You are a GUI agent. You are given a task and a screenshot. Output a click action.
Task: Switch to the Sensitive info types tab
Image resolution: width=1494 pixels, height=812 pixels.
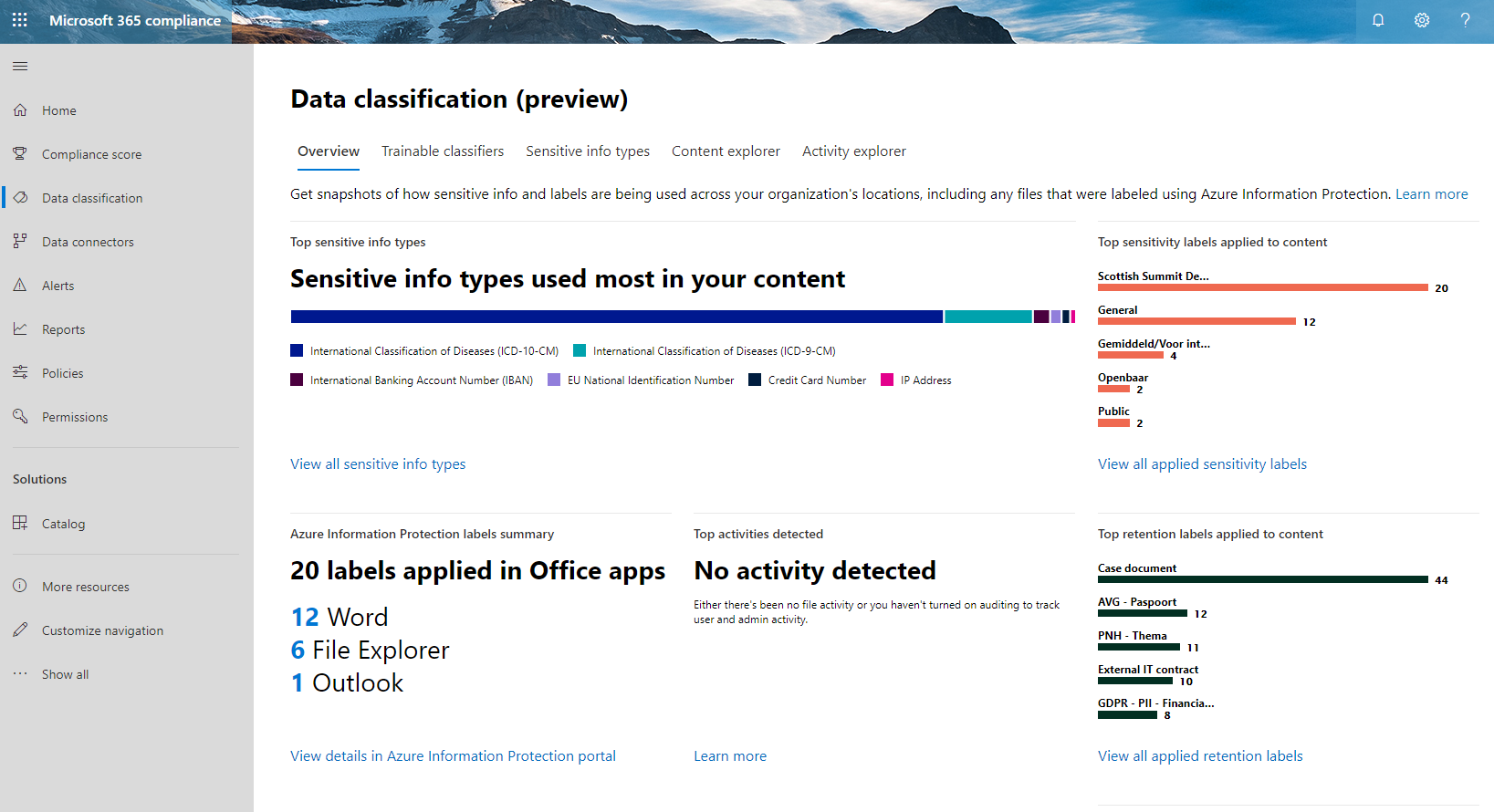[x=587, y=151]
